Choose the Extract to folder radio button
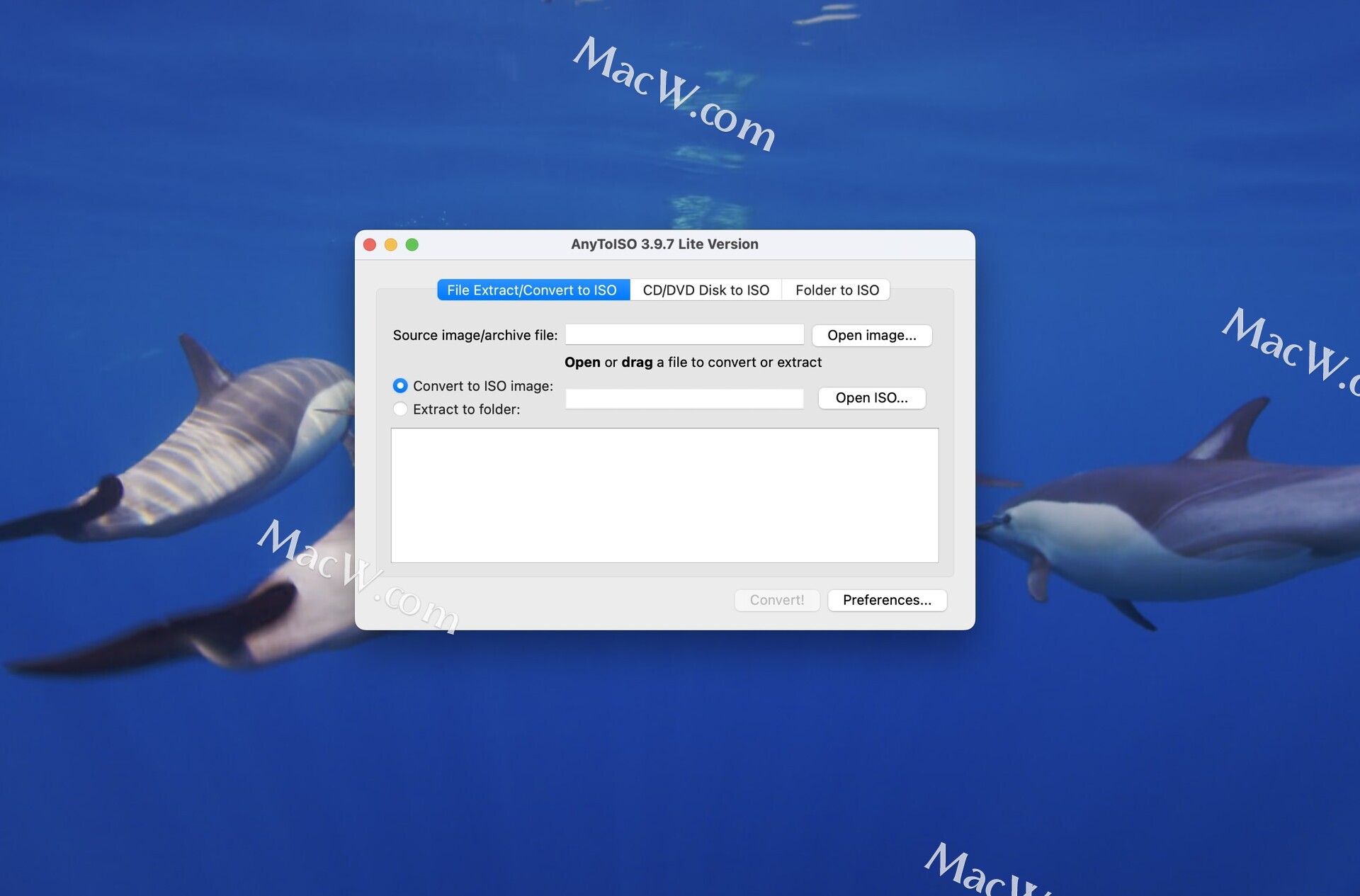Screen dimensions: 1360x896 pyautogui.click(x=400, y=409)
